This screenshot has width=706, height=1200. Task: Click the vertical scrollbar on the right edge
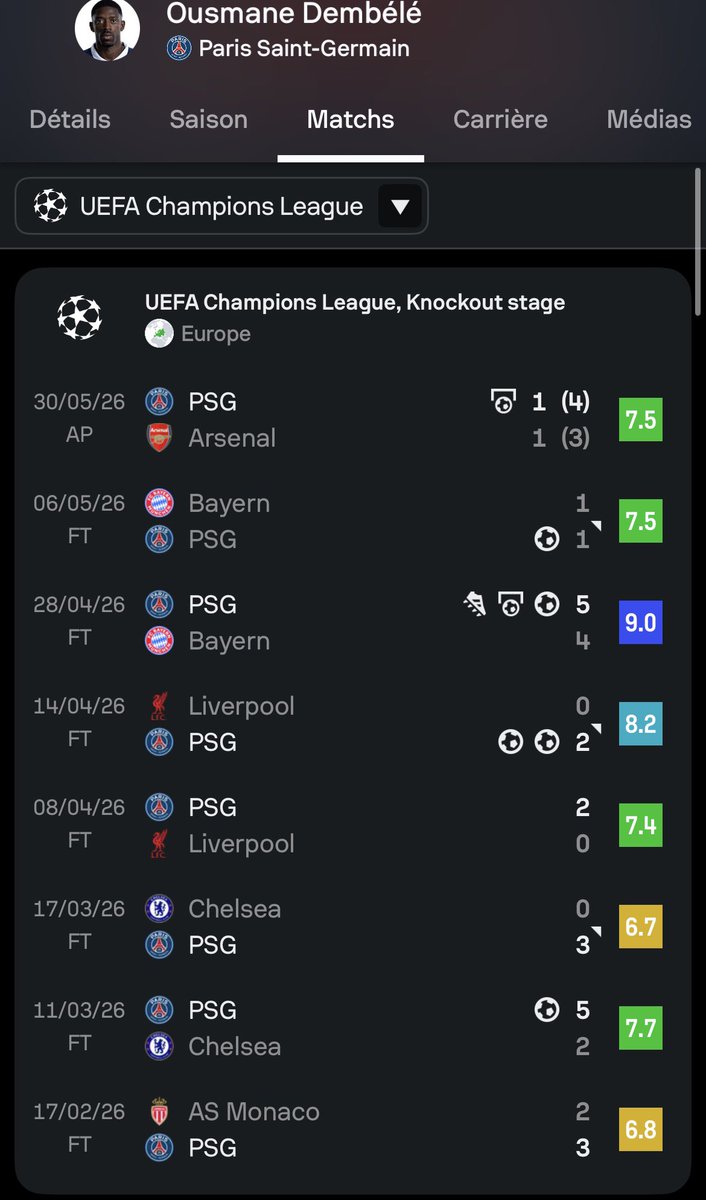tap(698, 240)
